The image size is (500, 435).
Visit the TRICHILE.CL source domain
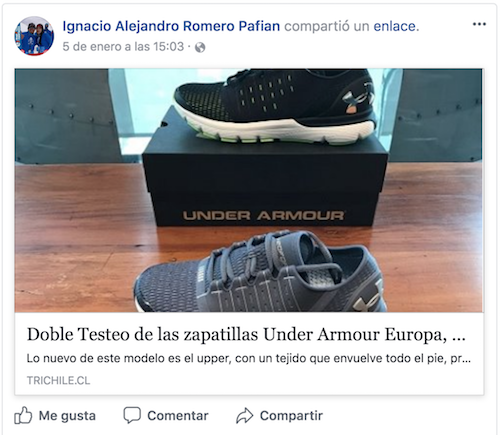(58, 380)
